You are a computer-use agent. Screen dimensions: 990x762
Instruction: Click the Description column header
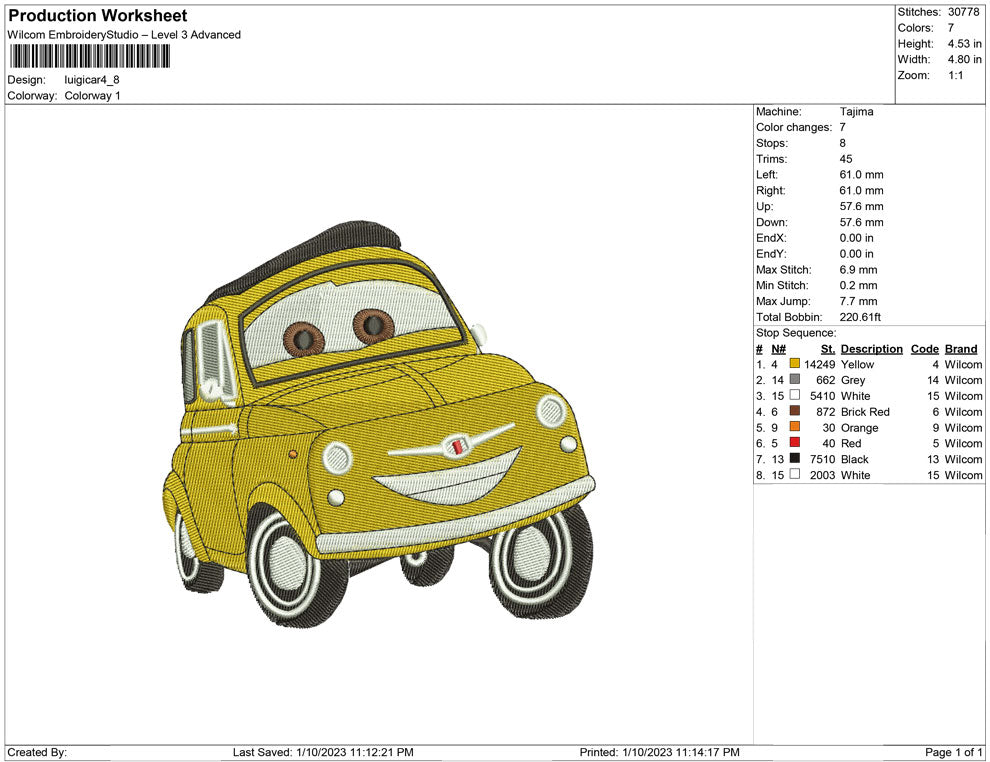pyautogui.click(x=871, y=349)
